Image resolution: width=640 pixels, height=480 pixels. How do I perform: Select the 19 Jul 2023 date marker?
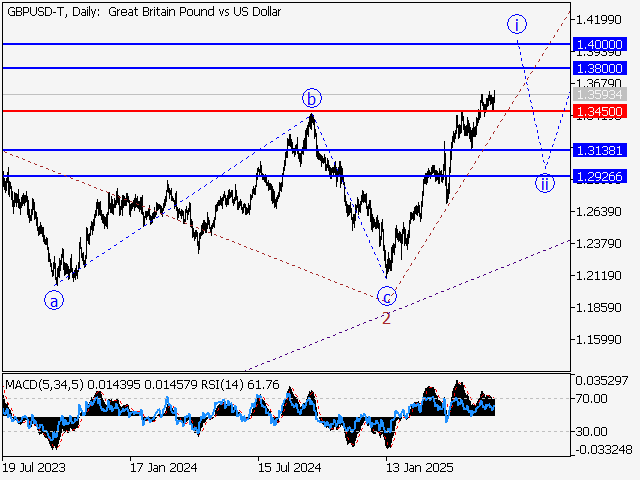coord(36,467)
